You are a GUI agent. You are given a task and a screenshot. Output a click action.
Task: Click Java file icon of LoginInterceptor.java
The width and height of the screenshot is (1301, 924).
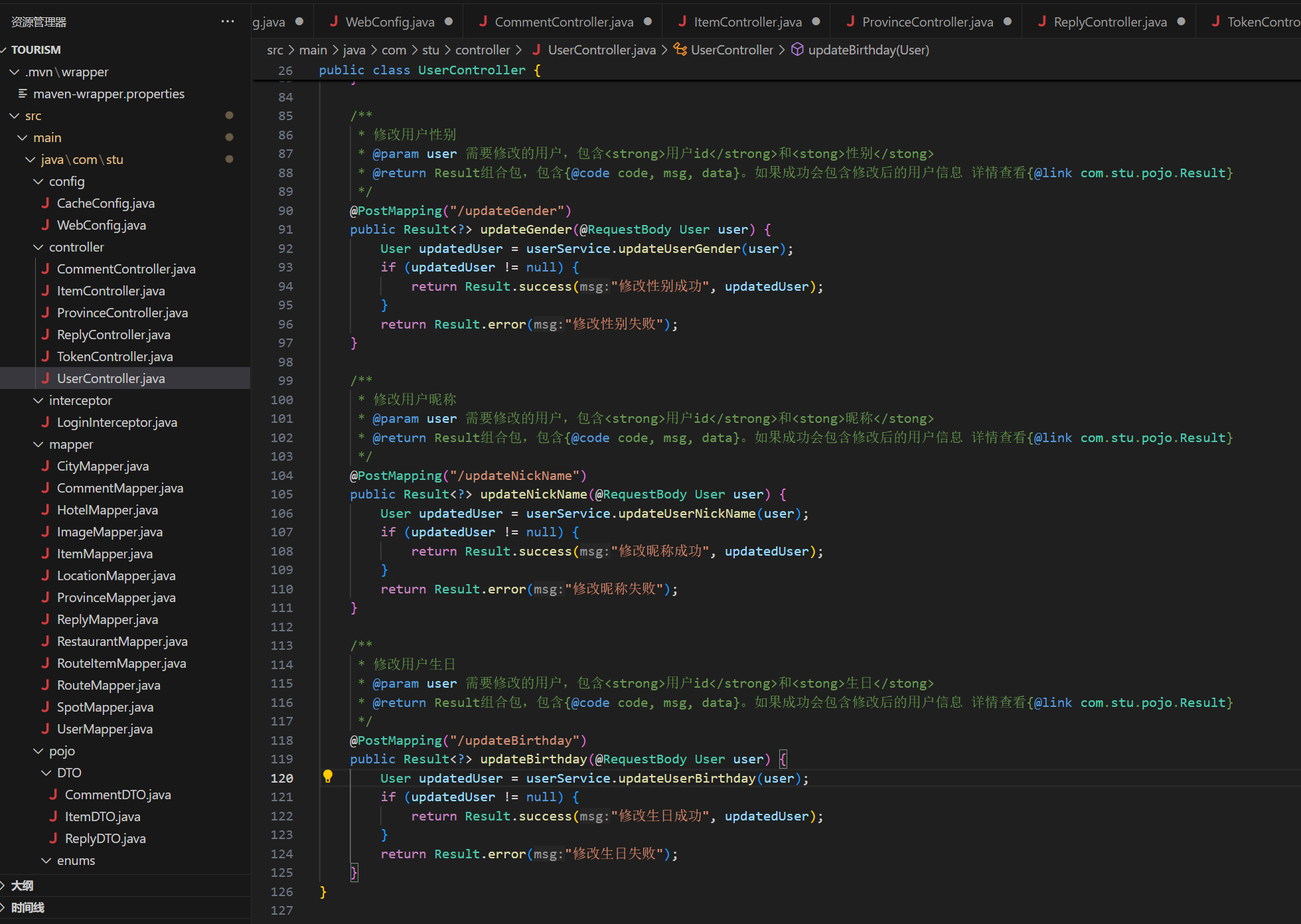click(x=45, y=422)
